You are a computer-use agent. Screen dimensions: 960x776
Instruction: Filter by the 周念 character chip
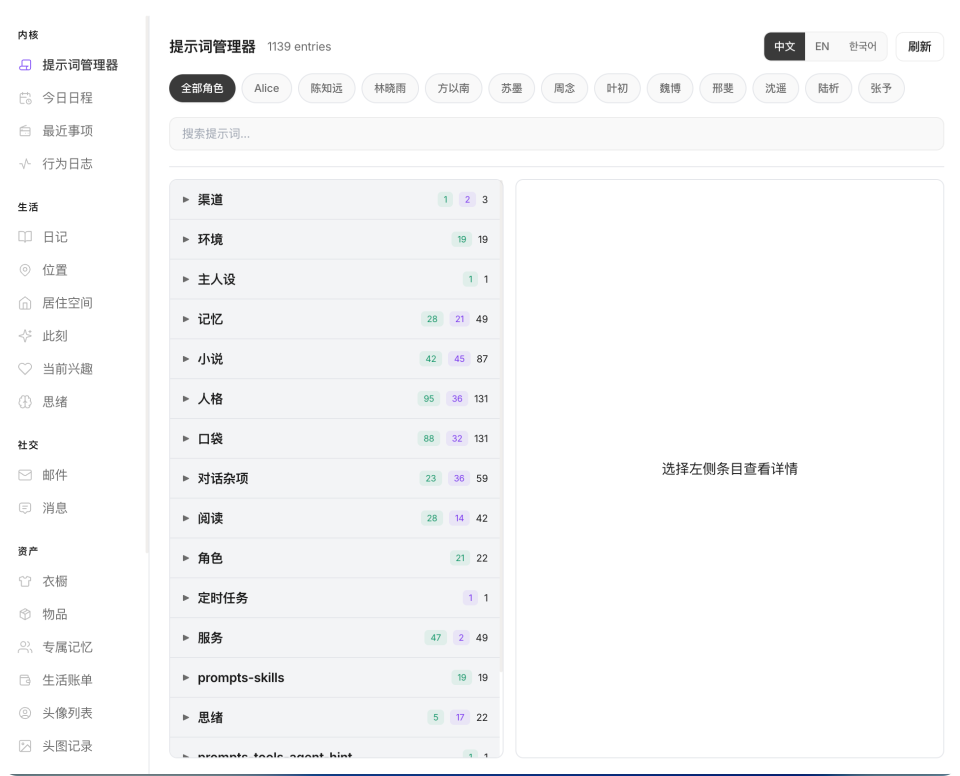(x=564, y=88)
